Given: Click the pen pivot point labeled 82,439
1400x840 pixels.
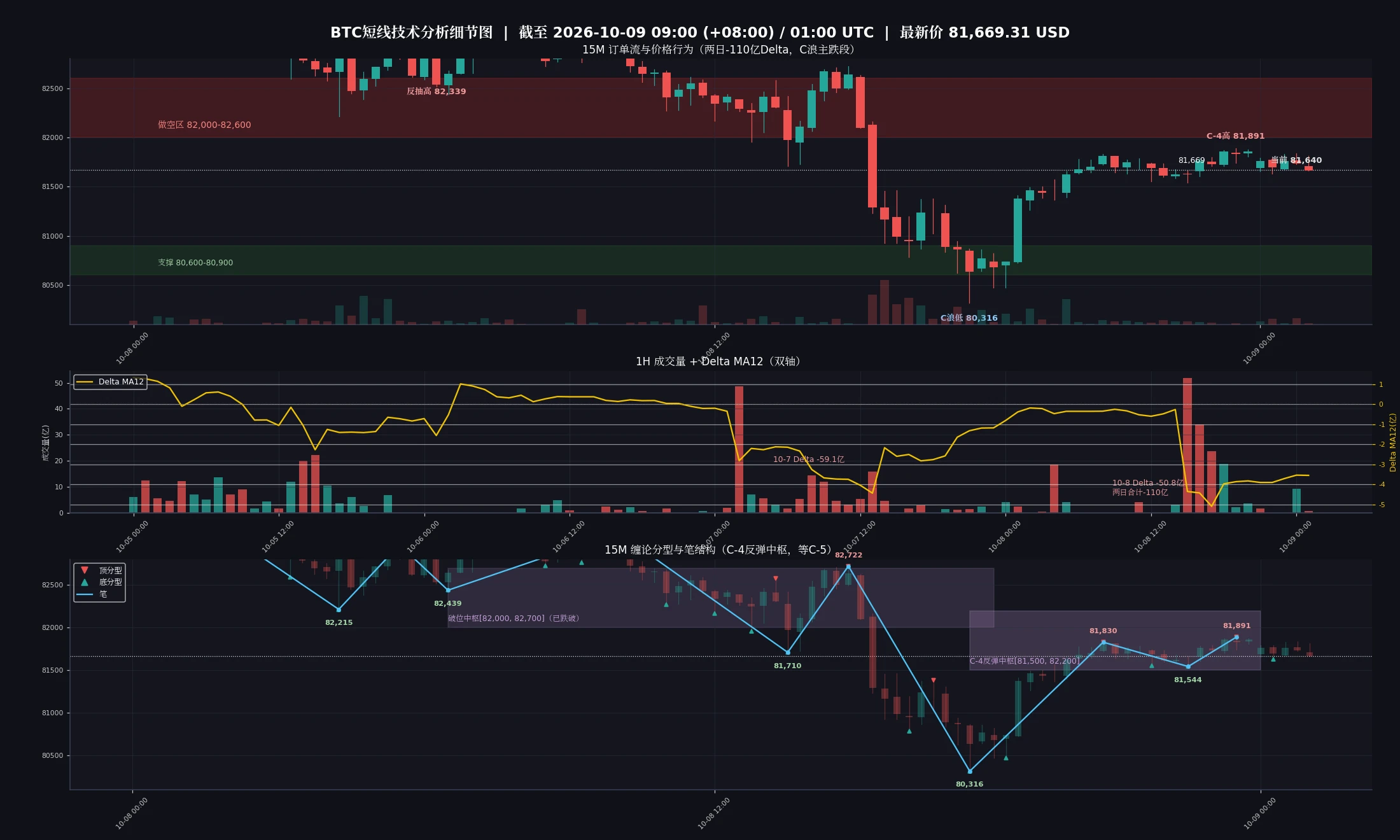Looking at the screenshot, I should [x=448, y=591].
